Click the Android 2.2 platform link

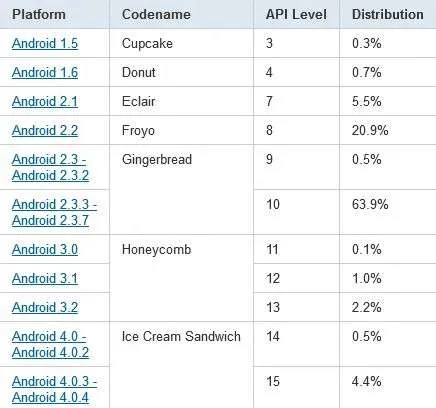coord(45,130)
